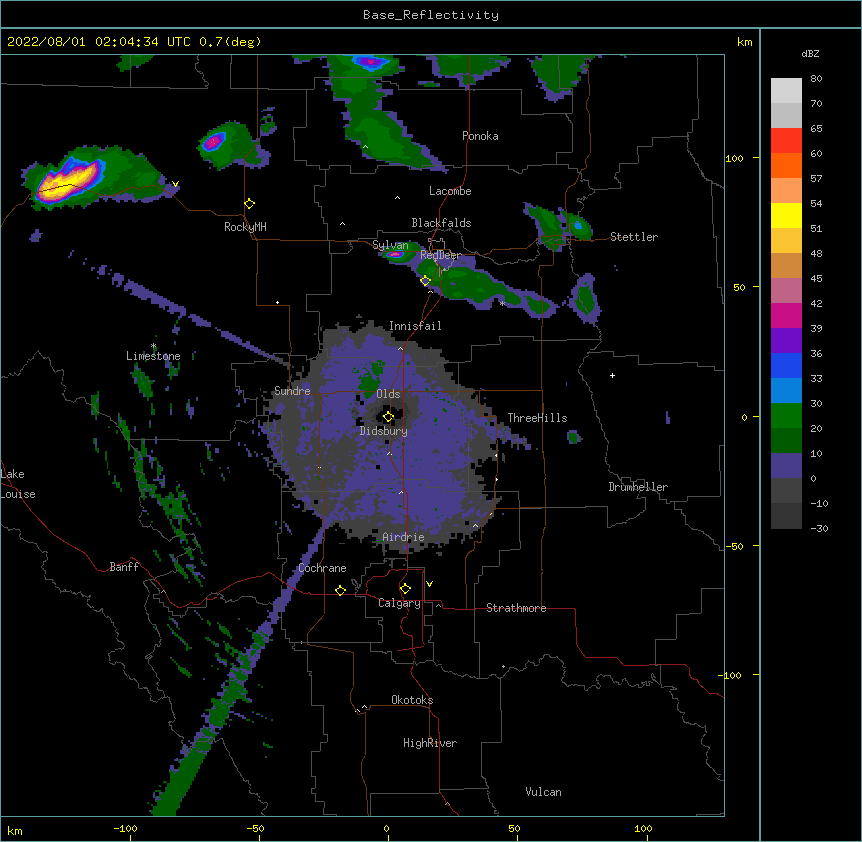The width and height of the screenshot is (862, 842).
Task: Select the Drumheller city label
Action: click(x=638, y=487)
